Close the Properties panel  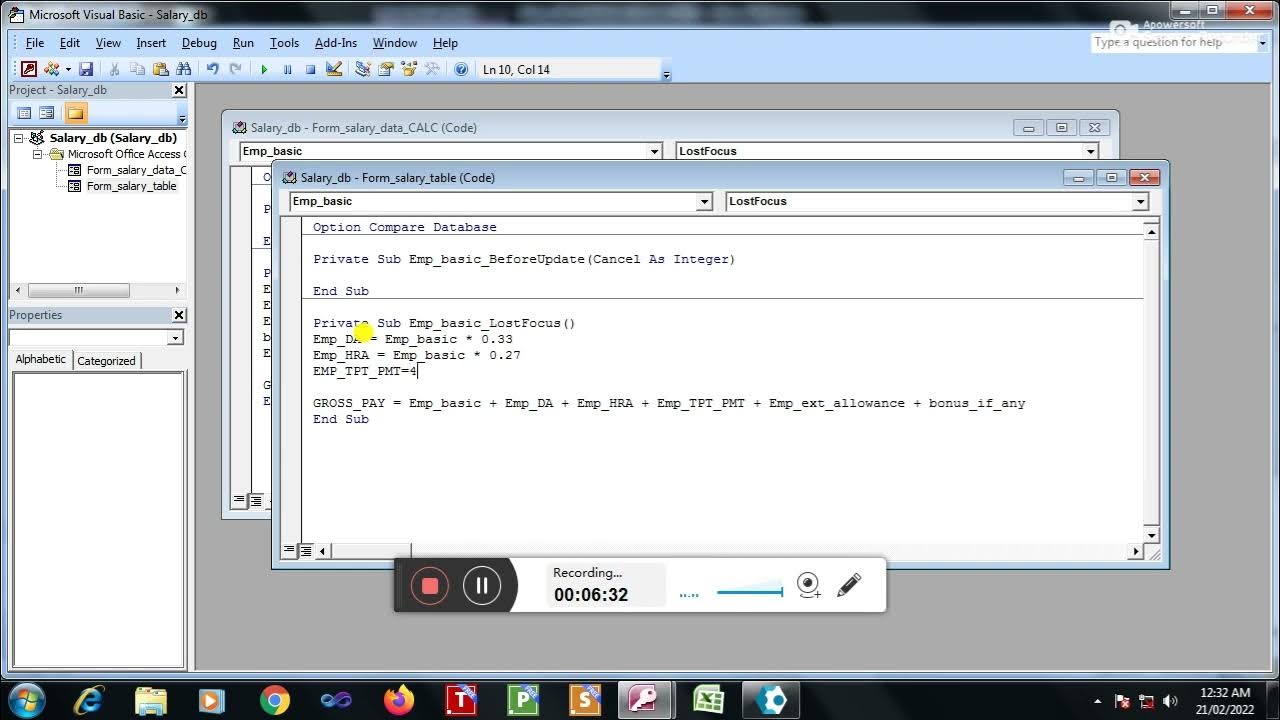coord(179,315)
